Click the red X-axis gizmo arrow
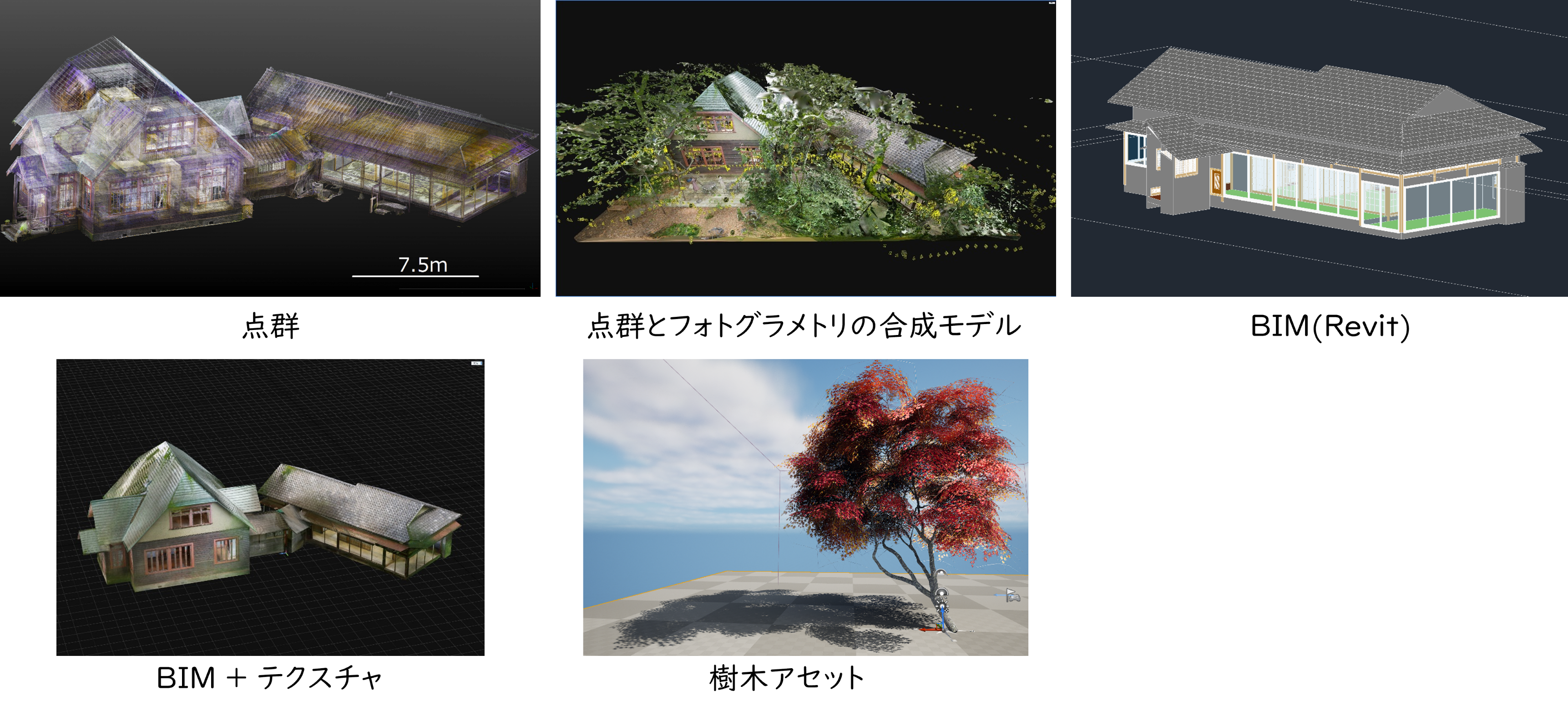The image size is (1568, 716). pos(925,630)
